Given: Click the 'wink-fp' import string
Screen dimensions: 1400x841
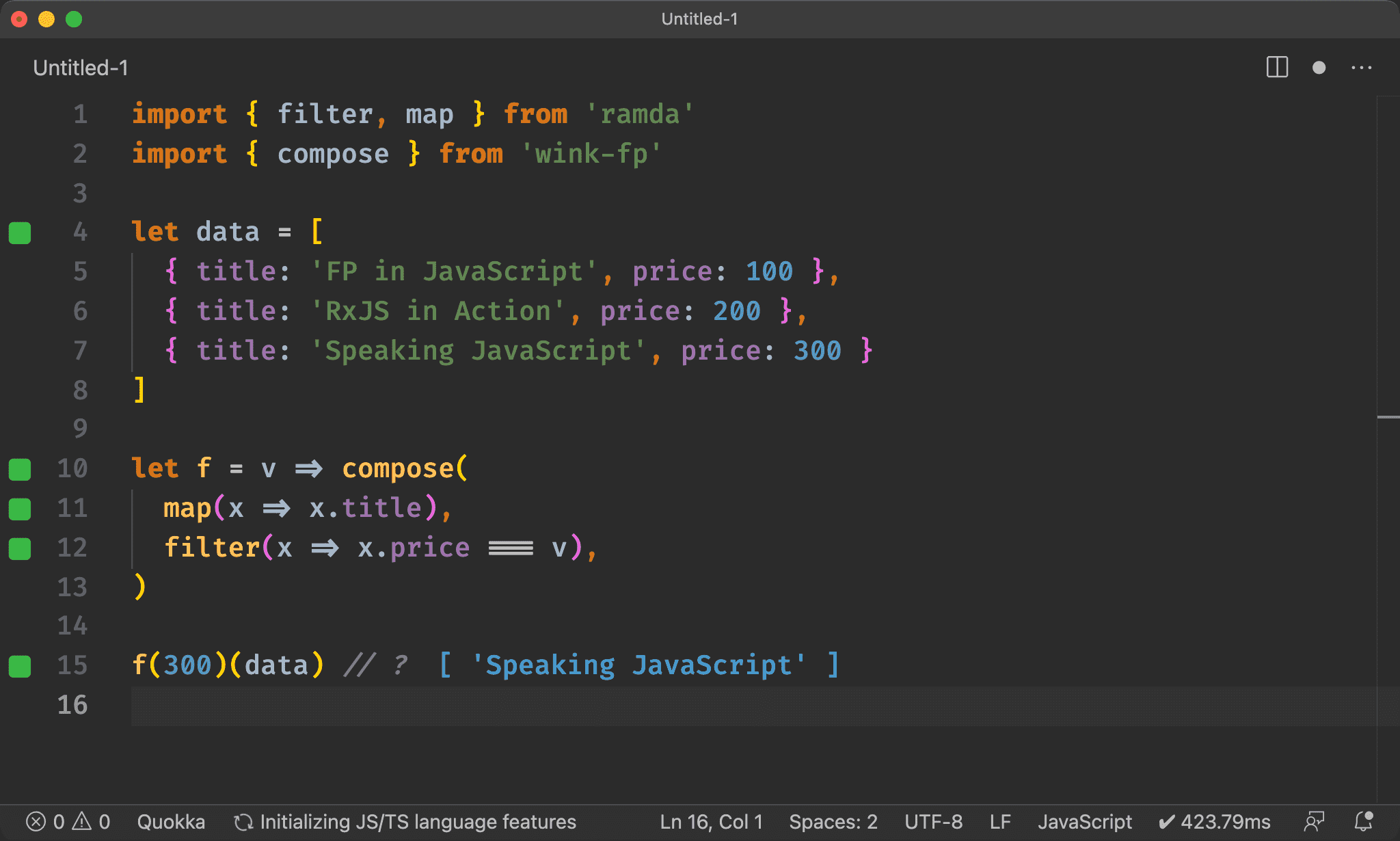Looking at the screenshot, I should (x=592, y=154).
